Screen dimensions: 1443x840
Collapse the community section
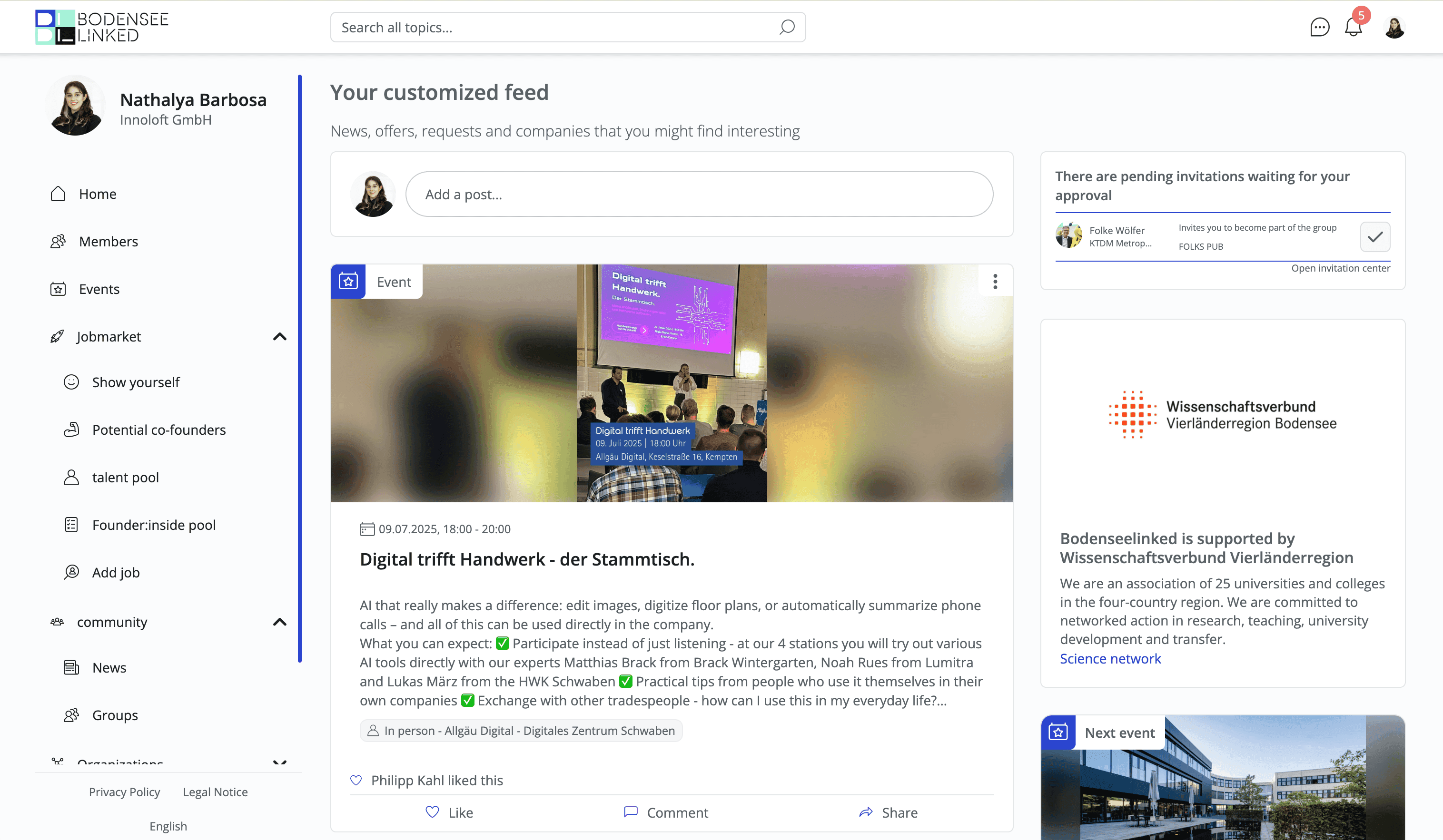(x=279, y=622)
